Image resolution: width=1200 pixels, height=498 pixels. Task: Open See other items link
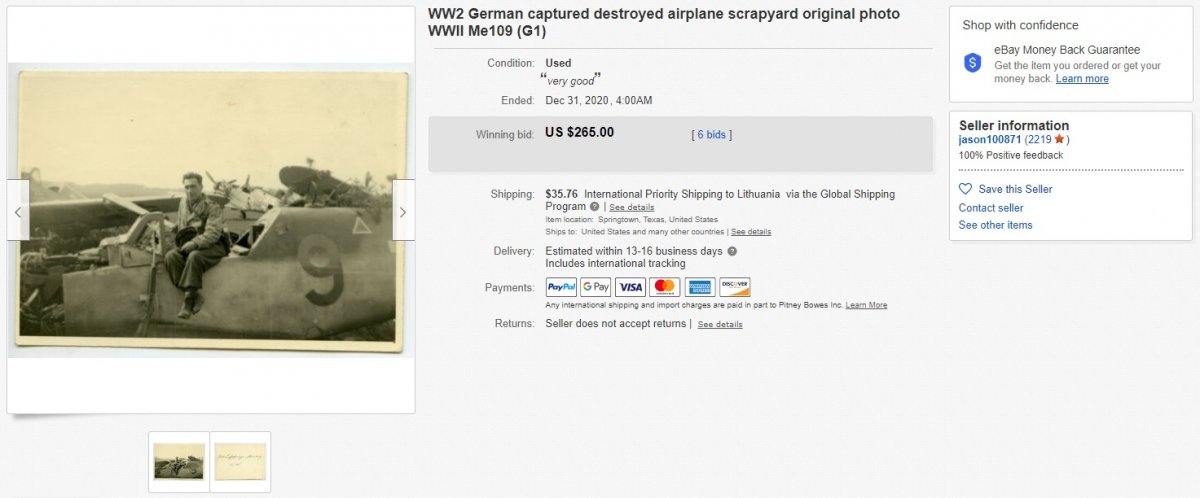[995, 225]
